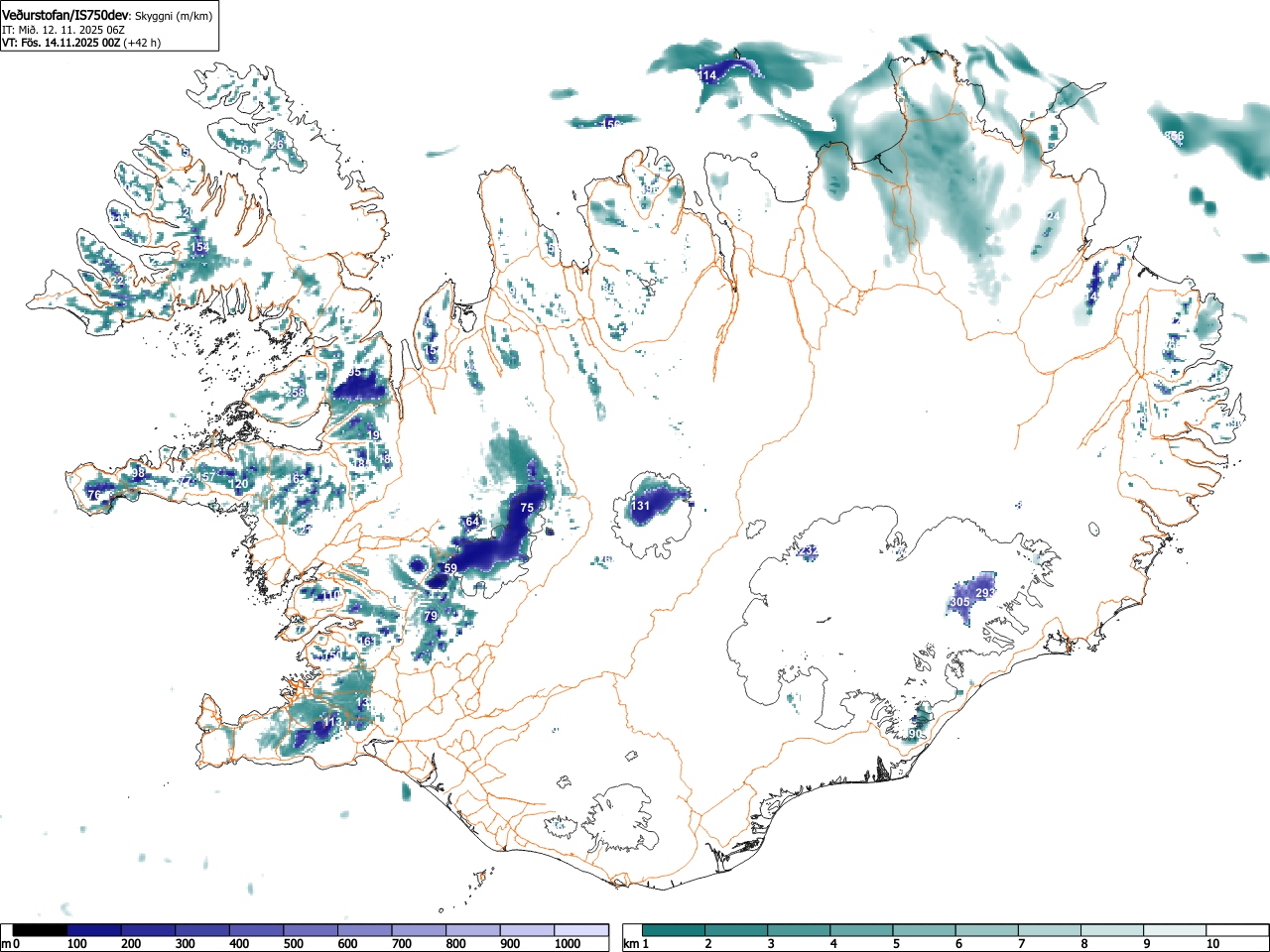Click the 'Veðurstofan/IS750dev' title text

(65, 15)
